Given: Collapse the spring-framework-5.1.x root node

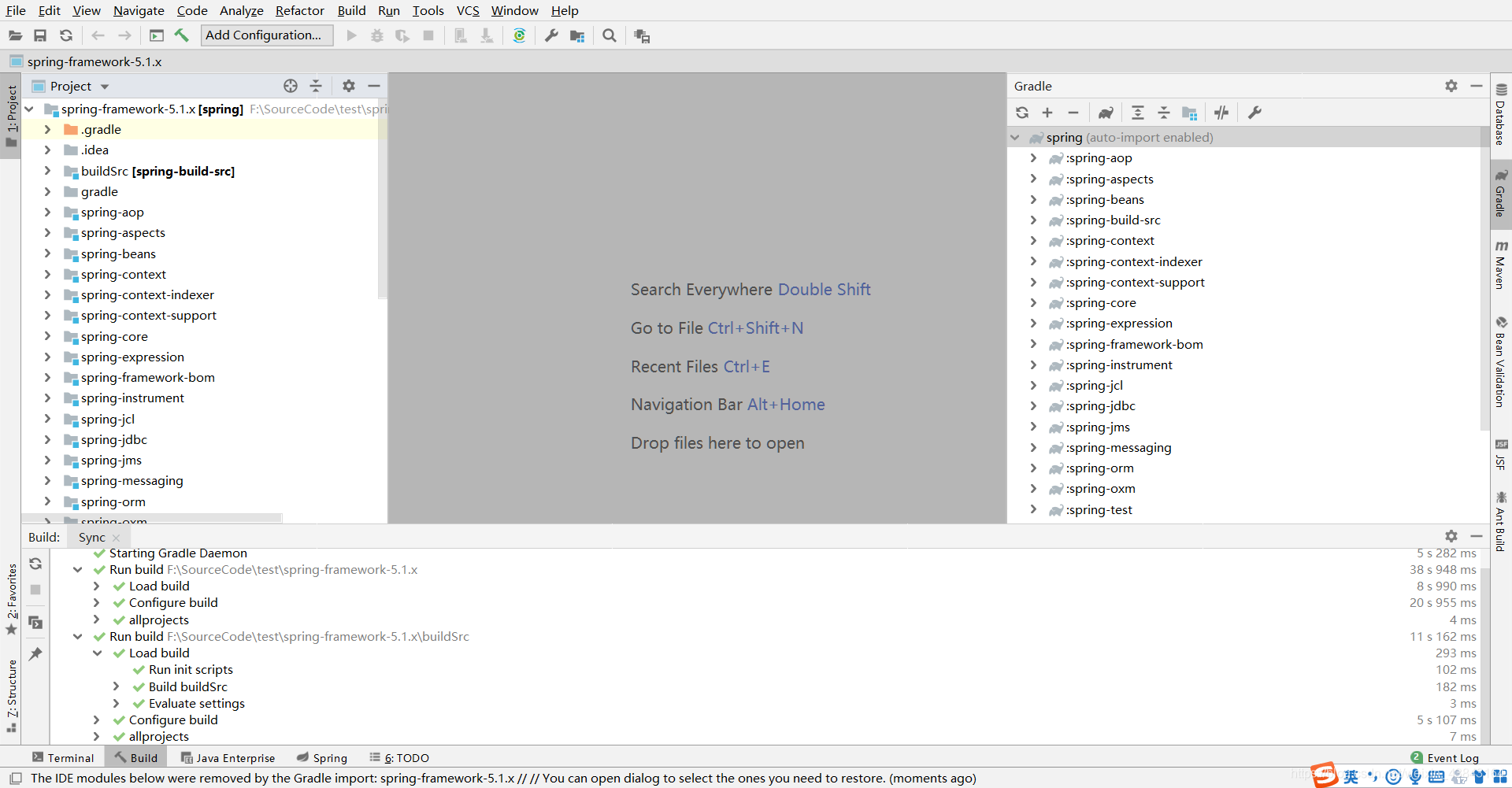Looking at the screenshot, I should click(x=30, y=109).
